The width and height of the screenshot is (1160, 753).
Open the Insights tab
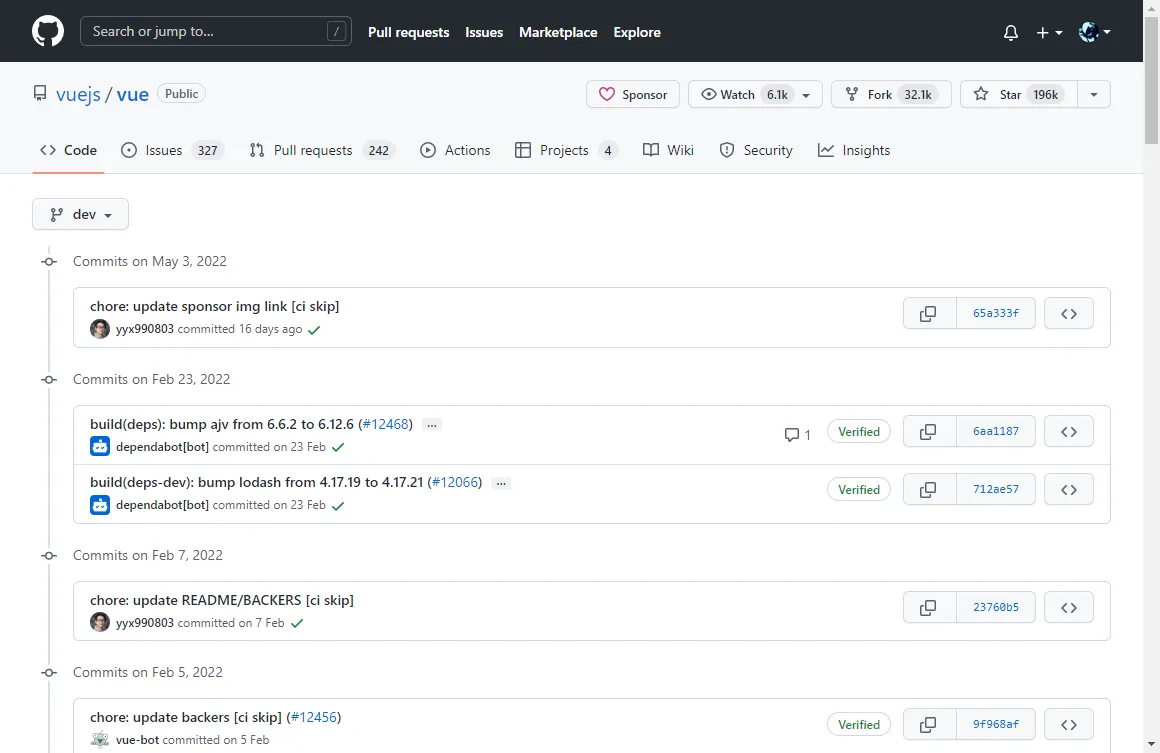tap(854, 150)
